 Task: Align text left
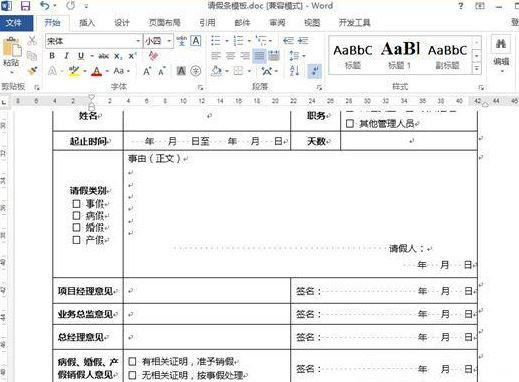click(216, 56)
